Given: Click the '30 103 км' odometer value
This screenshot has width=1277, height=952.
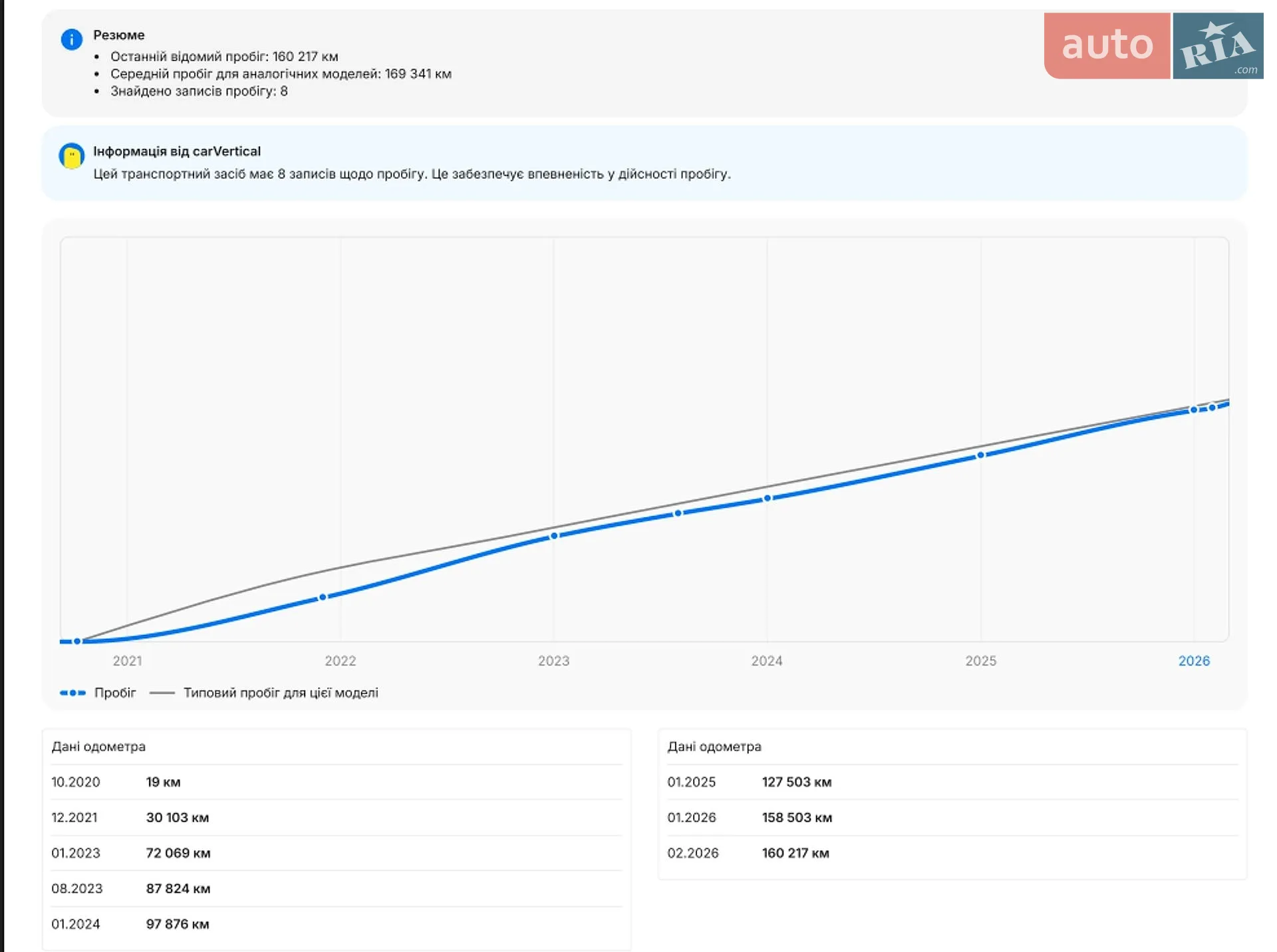Looking at the screenshot, I should (177, 818).
